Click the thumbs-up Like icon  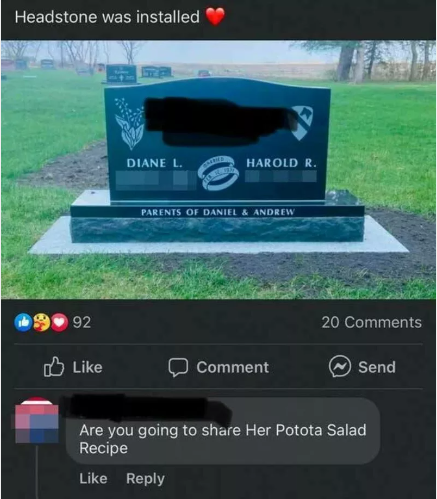pos(54,367)
